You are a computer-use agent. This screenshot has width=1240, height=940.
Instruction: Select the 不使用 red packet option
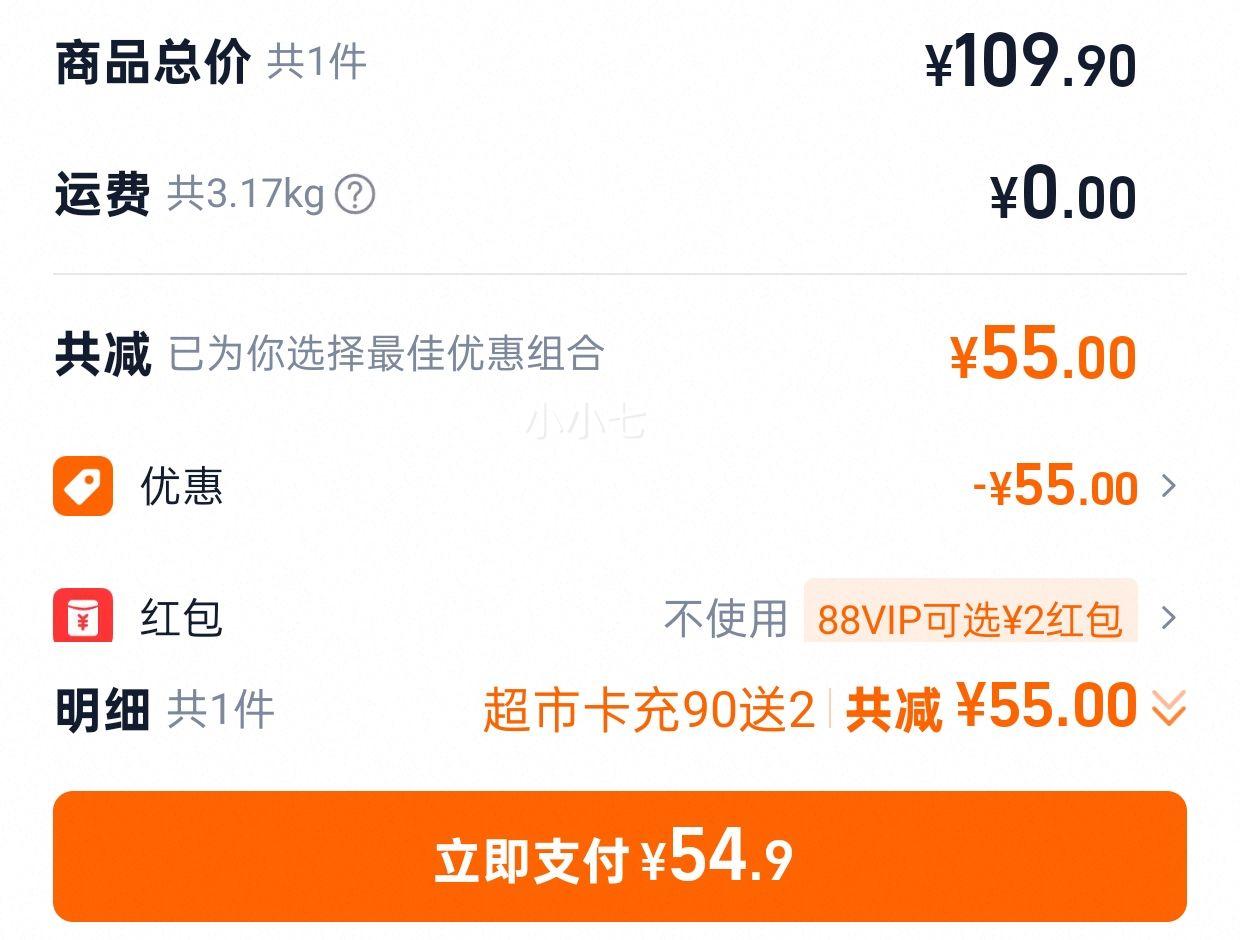click(x=726, y=618)
